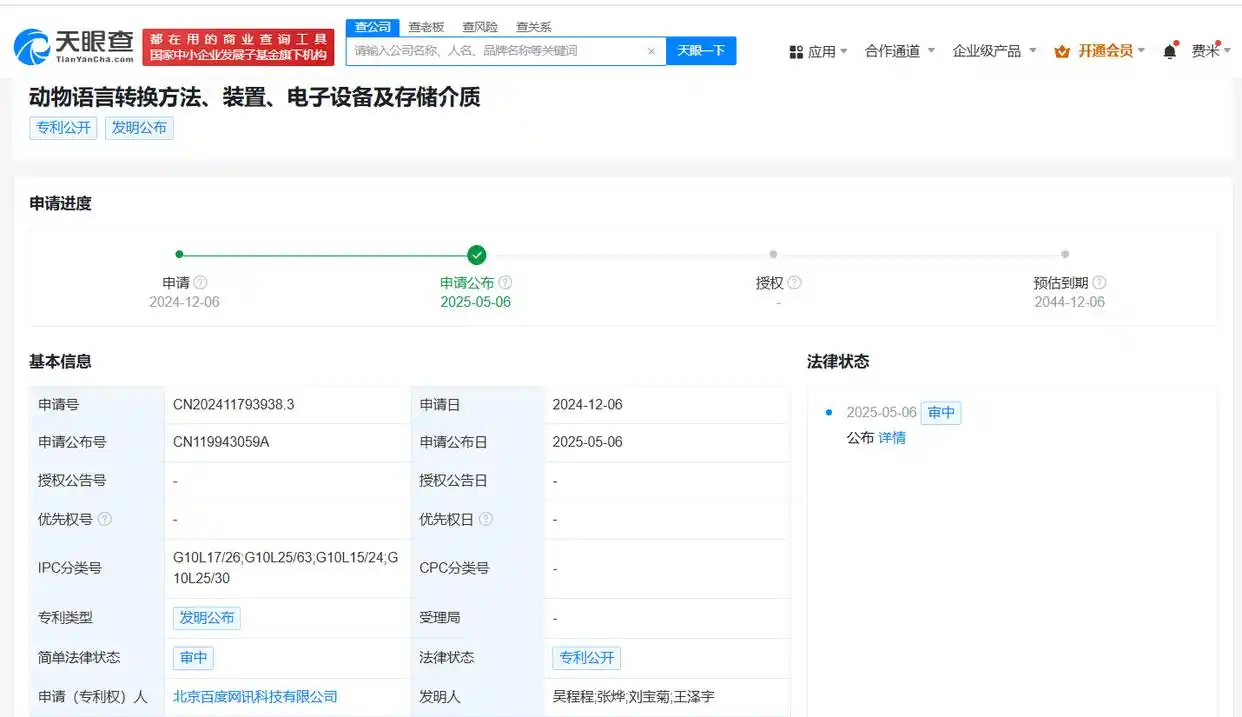Show help for 预估到期 question mark icon
1242x717 pixels.
click(x=1099, y=283)
